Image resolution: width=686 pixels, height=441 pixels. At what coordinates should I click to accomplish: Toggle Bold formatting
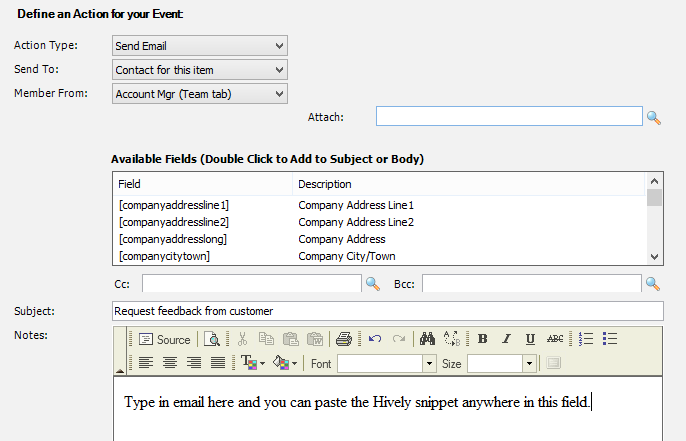click(x=482, y=339)
